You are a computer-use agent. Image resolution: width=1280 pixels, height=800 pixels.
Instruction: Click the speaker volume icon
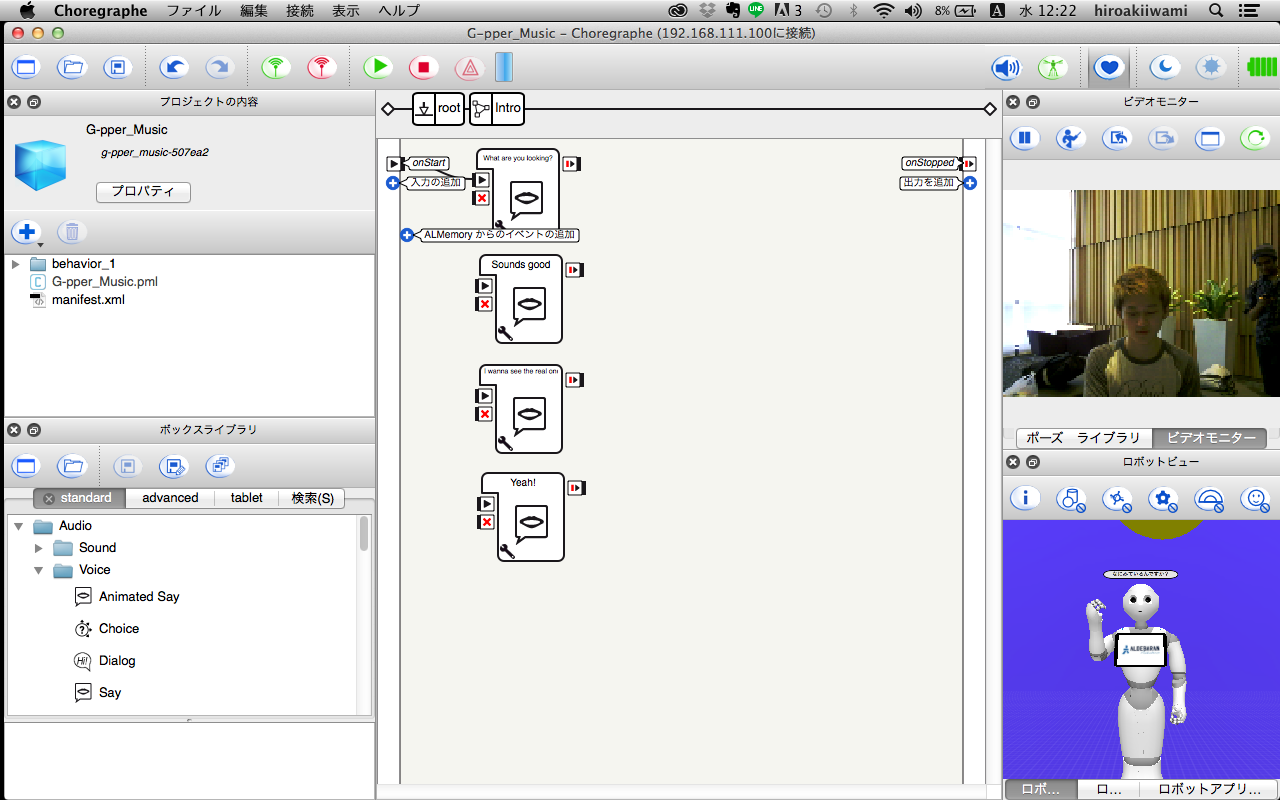pos(1005,67)
